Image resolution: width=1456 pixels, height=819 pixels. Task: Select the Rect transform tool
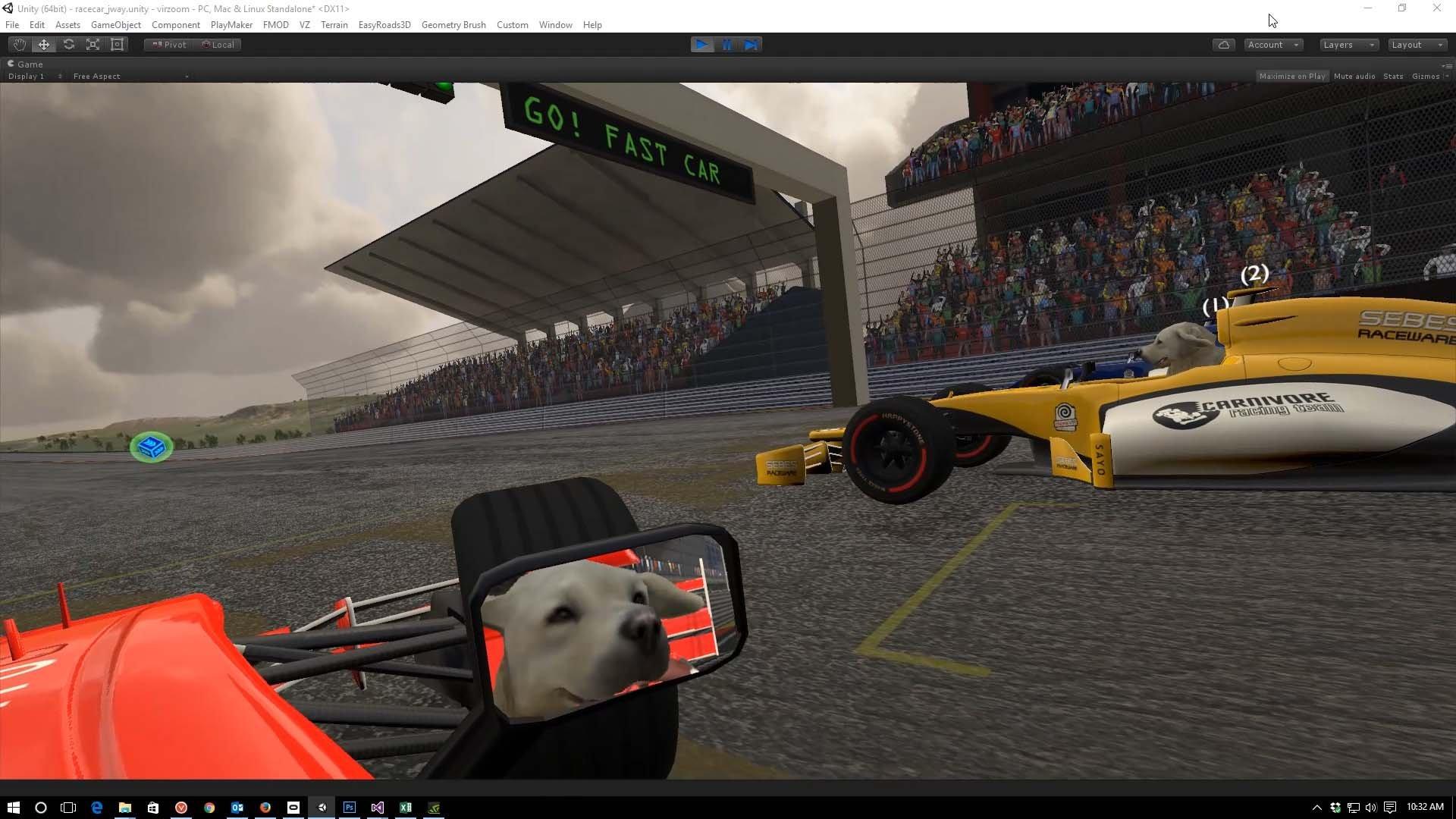[x=118, y=45]
